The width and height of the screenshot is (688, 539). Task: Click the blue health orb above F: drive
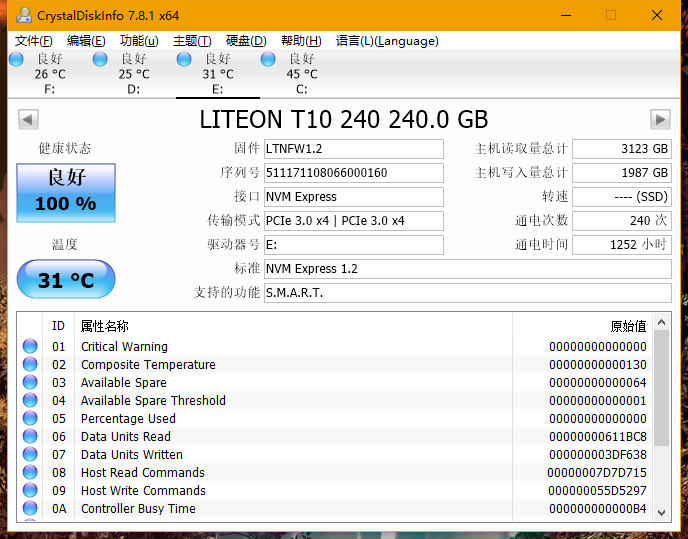16,59
